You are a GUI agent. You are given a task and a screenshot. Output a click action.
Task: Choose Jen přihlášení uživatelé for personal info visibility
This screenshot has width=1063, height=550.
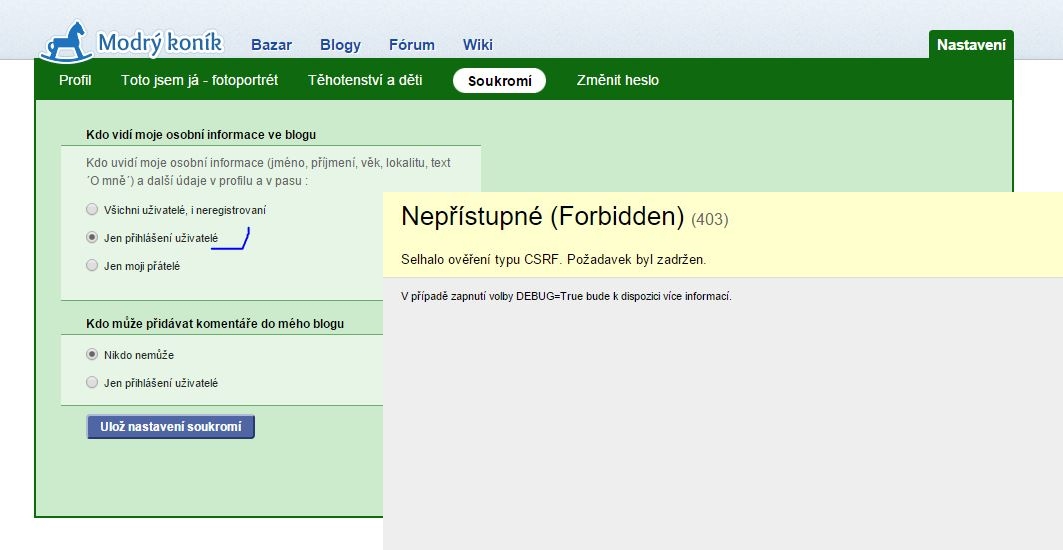point(92,238)
